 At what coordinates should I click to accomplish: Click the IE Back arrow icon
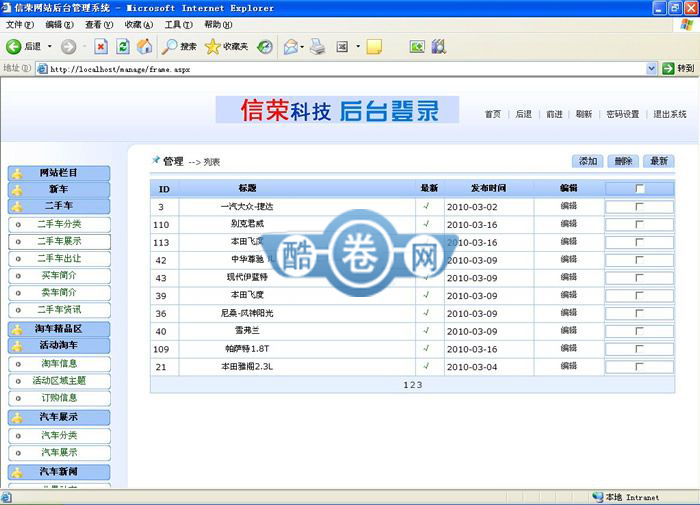click(x=13, y=46)
